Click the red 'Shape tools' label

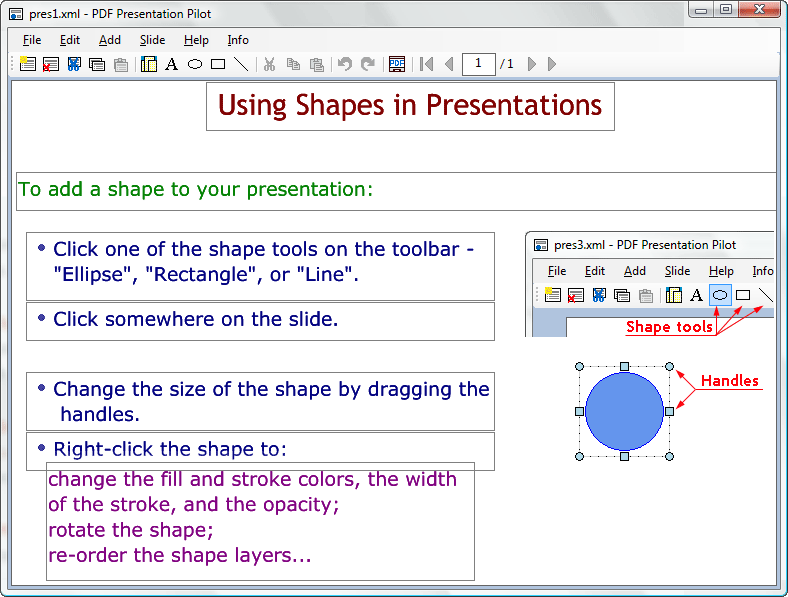669,327
